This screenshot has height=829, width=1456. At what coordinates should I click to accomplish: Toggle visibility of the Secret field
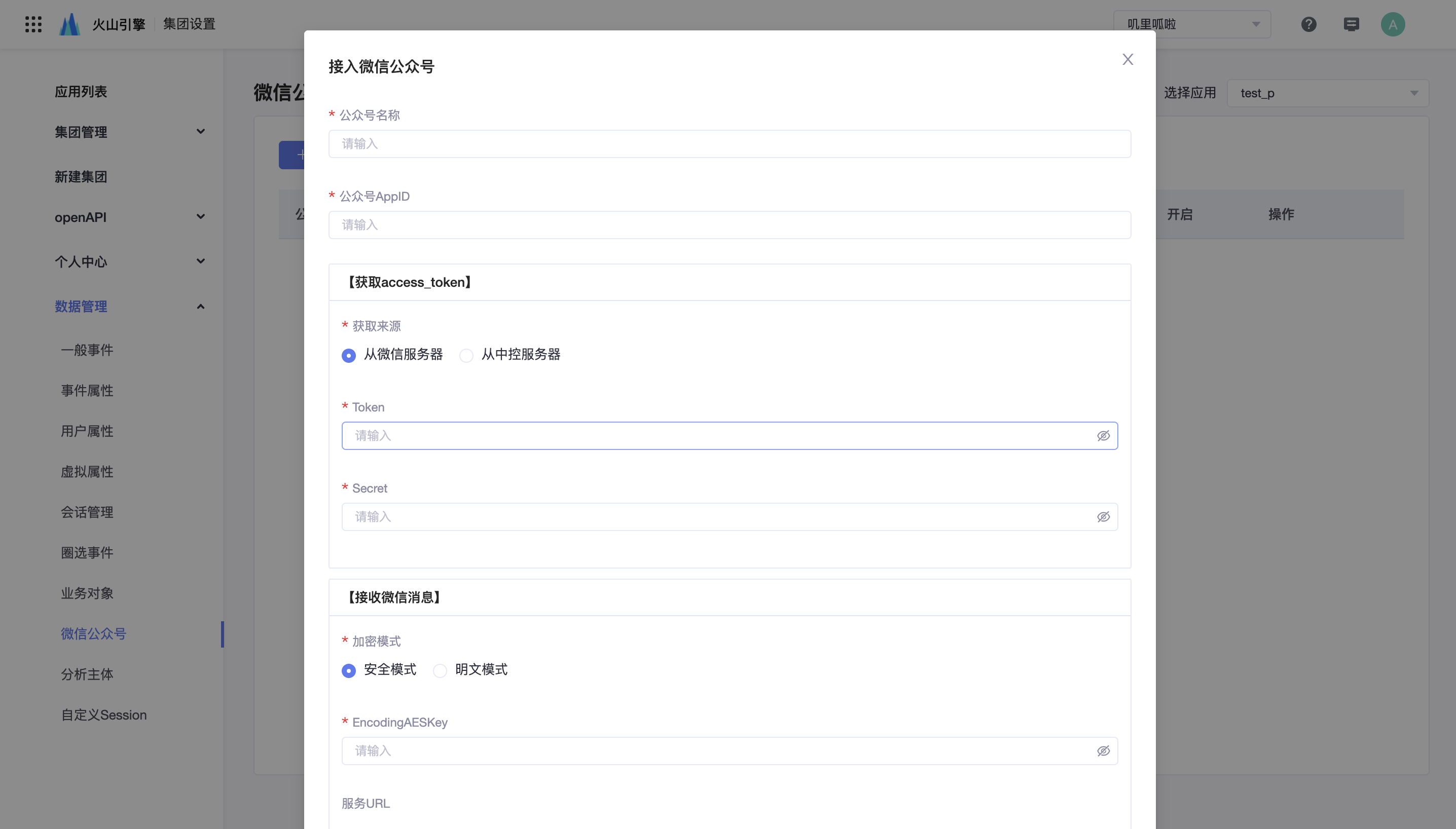click(x=1103, y=516)
